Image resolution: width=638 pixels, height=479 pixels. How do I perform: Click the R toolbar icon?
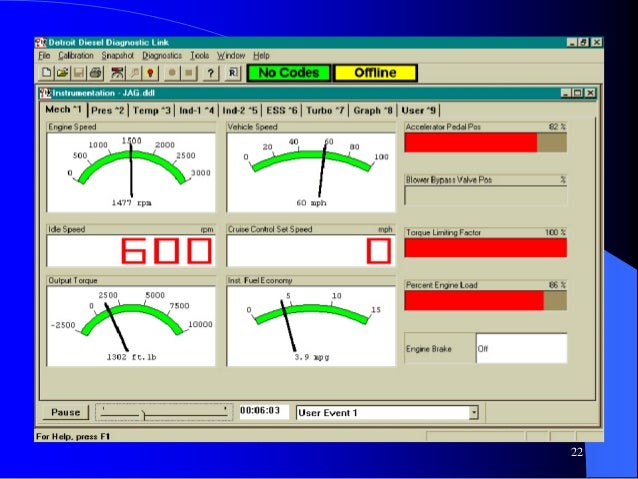tap(233, 73)
